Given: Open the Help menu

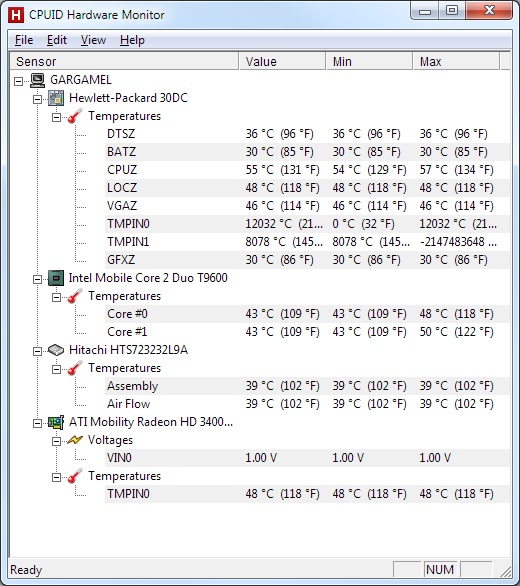Looking at the screenshot, I should [132, 40].
